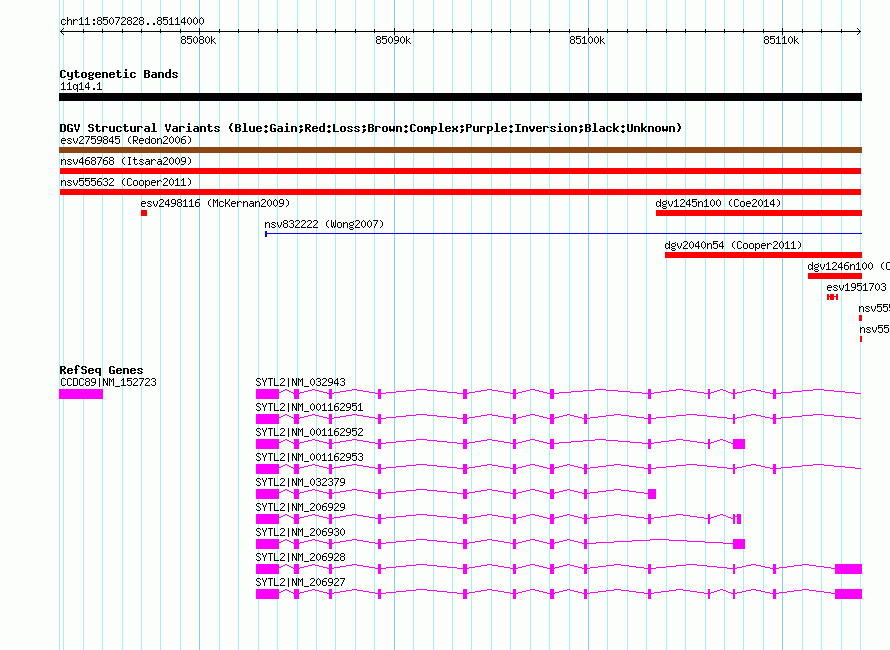Open the dgv2040n54 (Cooper2011) label
The image size is (890, 650).
733,245
